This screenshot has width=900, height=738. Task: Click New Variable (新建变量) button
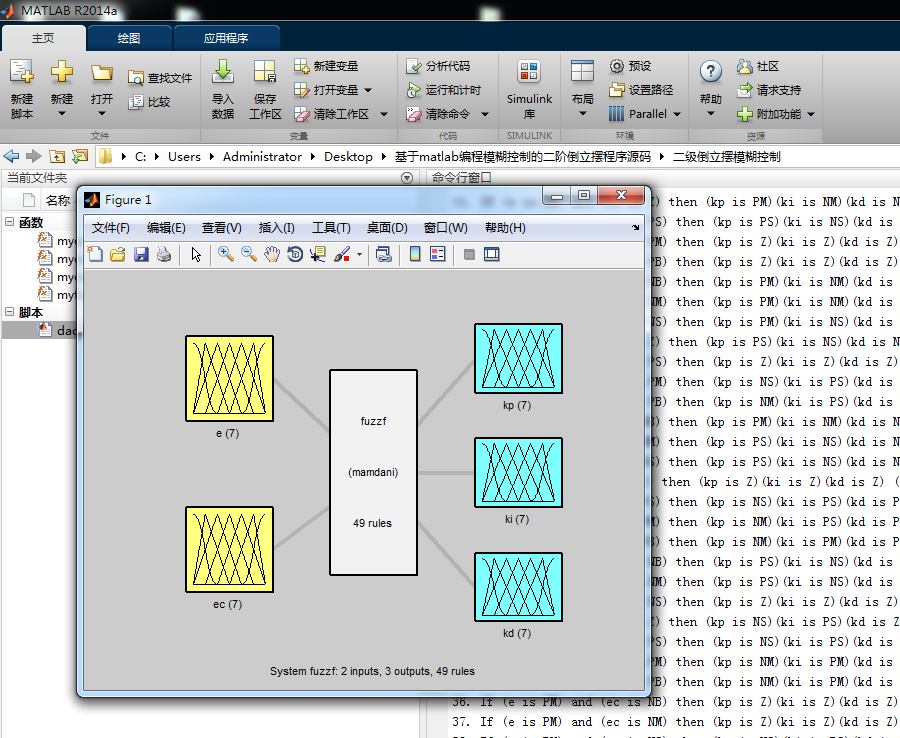pos(326,66)
